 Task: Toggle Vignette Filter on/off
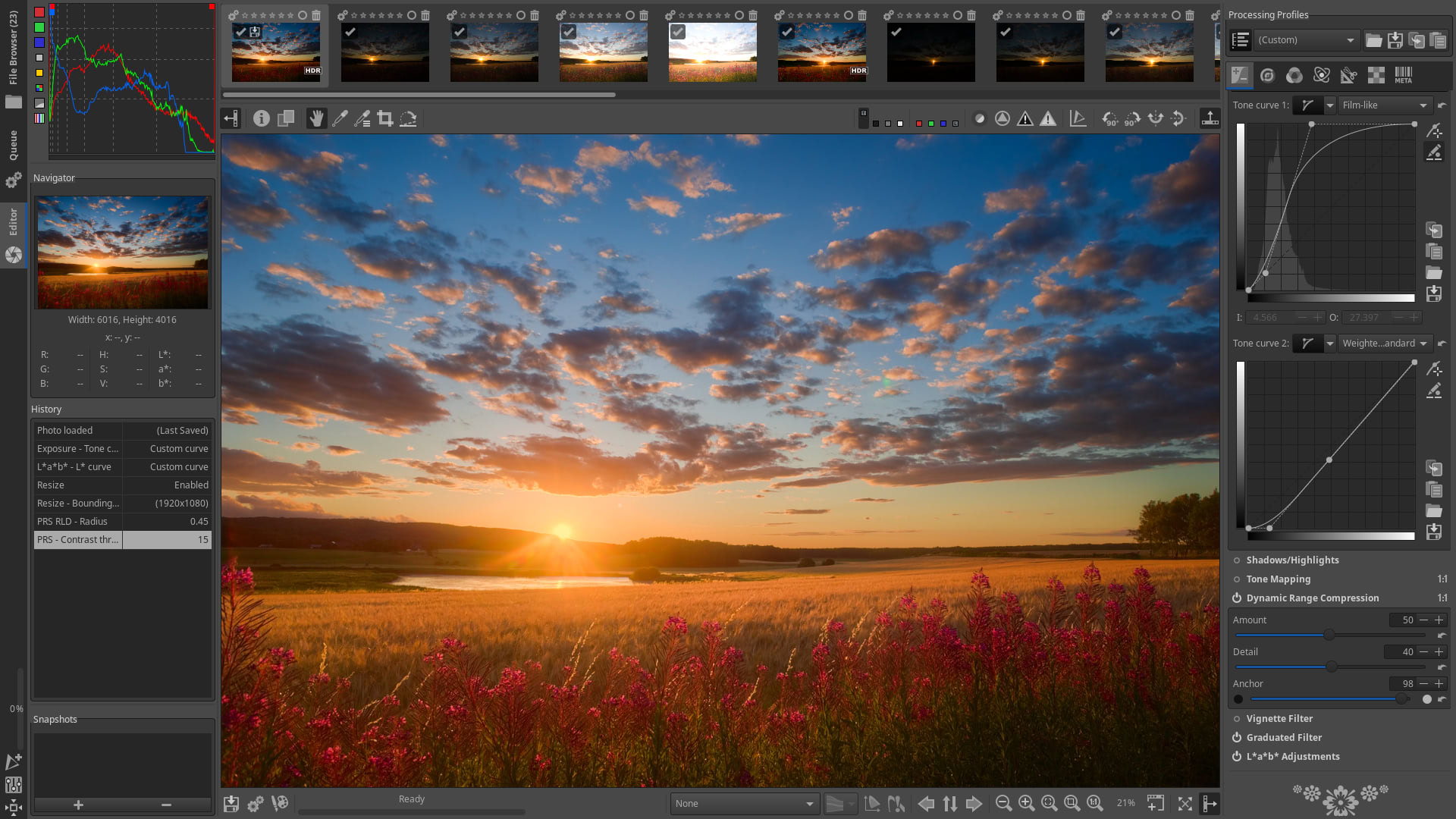pyautogui.click(x=1237, y=718)
